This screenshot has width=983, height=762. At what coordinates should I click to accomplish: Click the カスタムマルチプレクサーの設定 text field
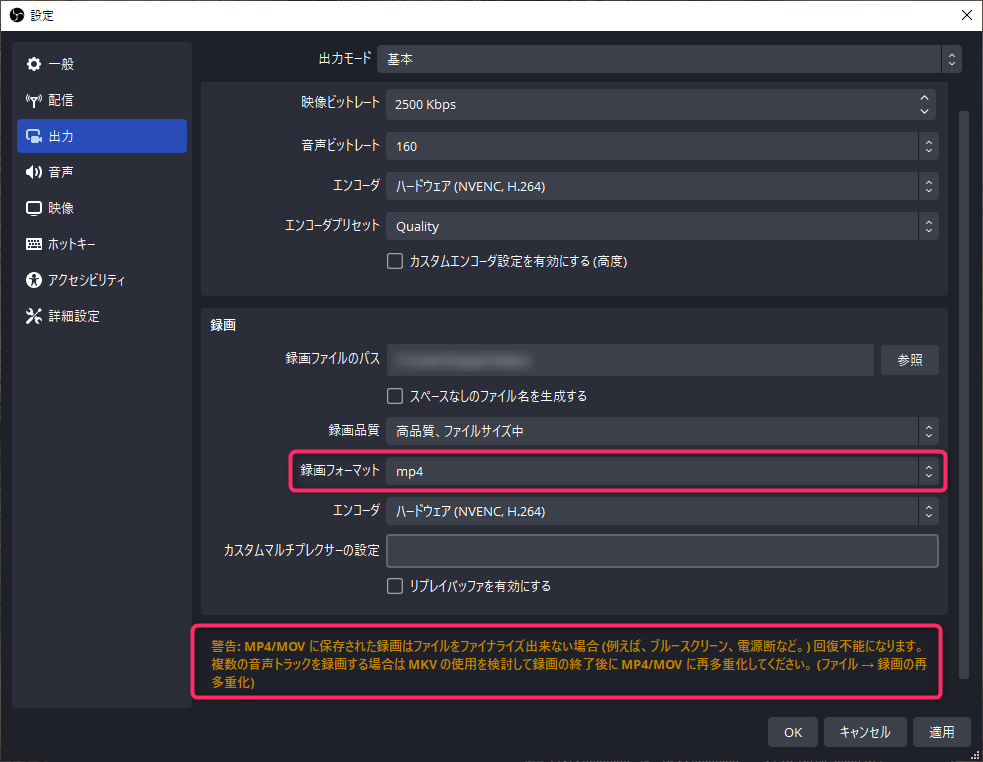pyautogui.click(x=661, y=551)
